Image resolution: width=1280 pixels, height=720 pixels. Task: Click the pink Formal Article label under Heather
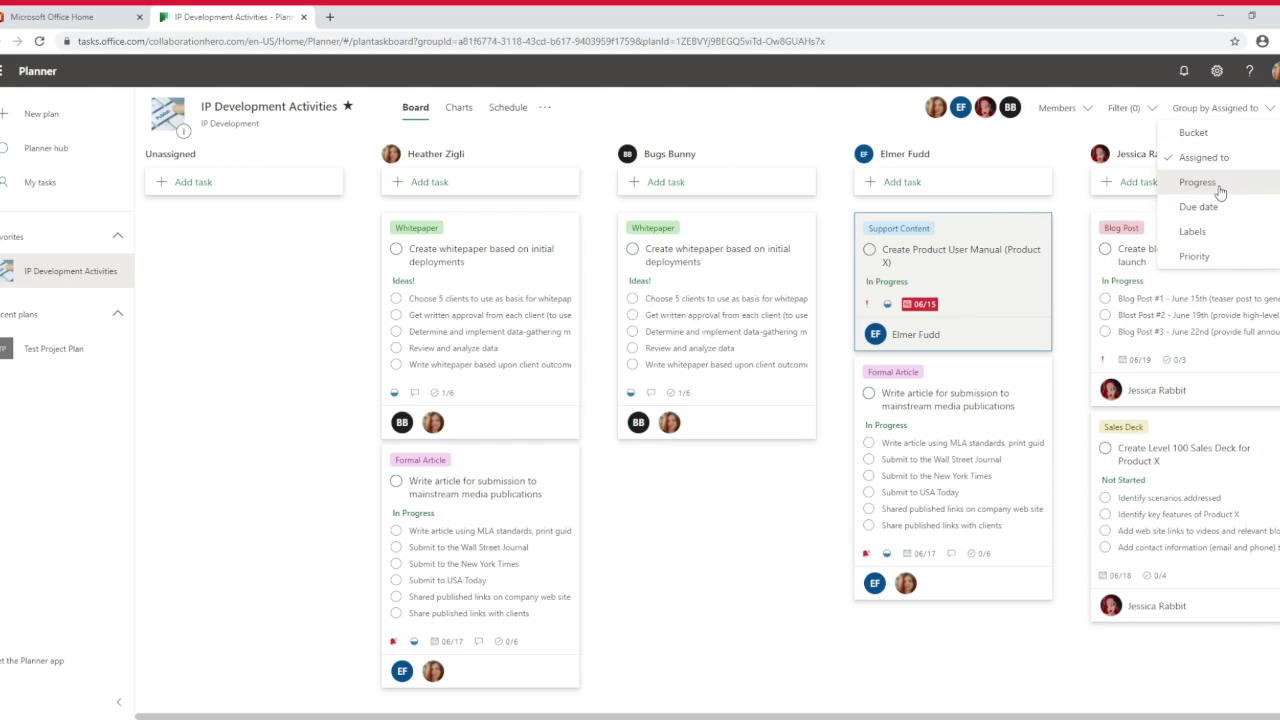(x=420, y=460)
